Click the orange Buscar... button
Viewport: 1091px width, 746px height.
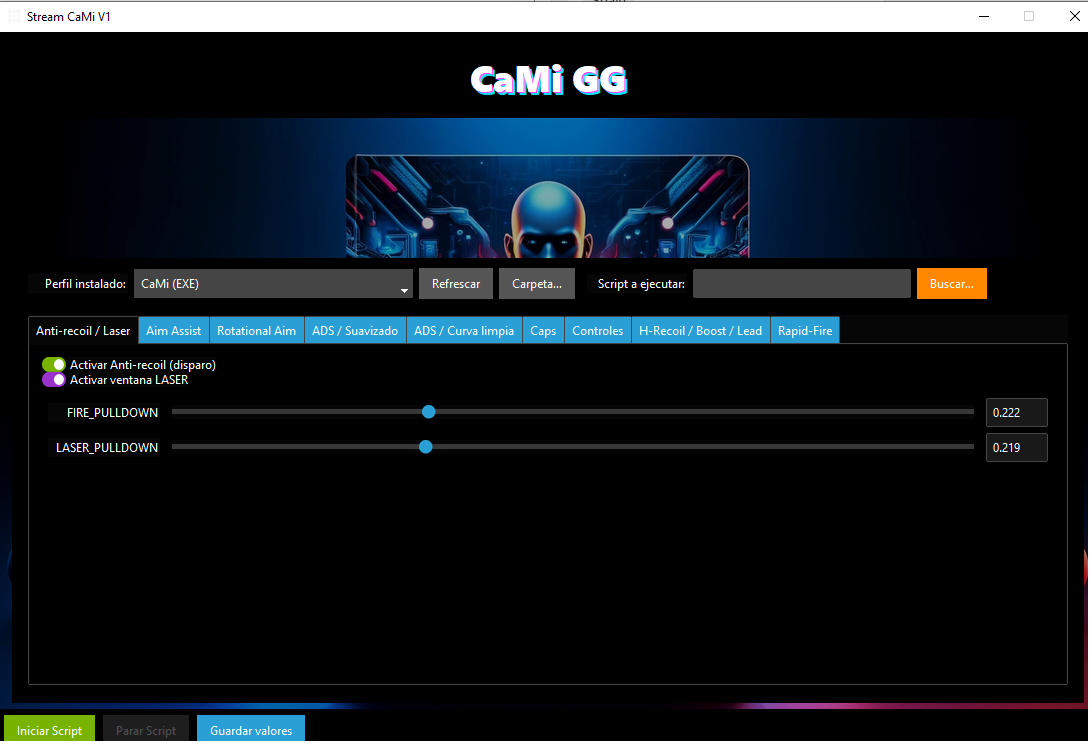click(x=951, y=283)
